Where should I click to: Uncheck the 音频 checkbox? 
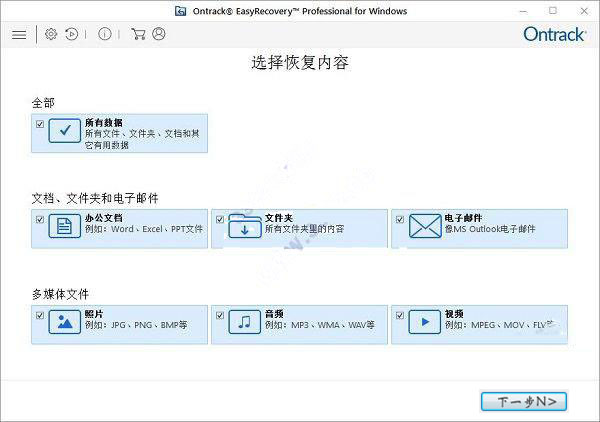click(x=220, y=315)
